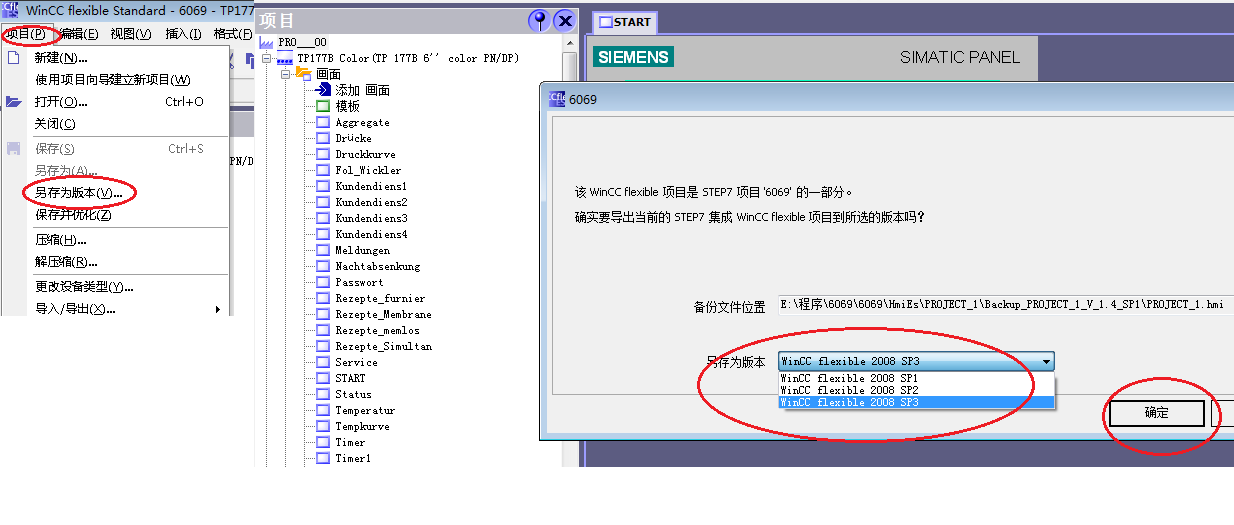Open the 格式(F) menu

click(x=233, y=34)
